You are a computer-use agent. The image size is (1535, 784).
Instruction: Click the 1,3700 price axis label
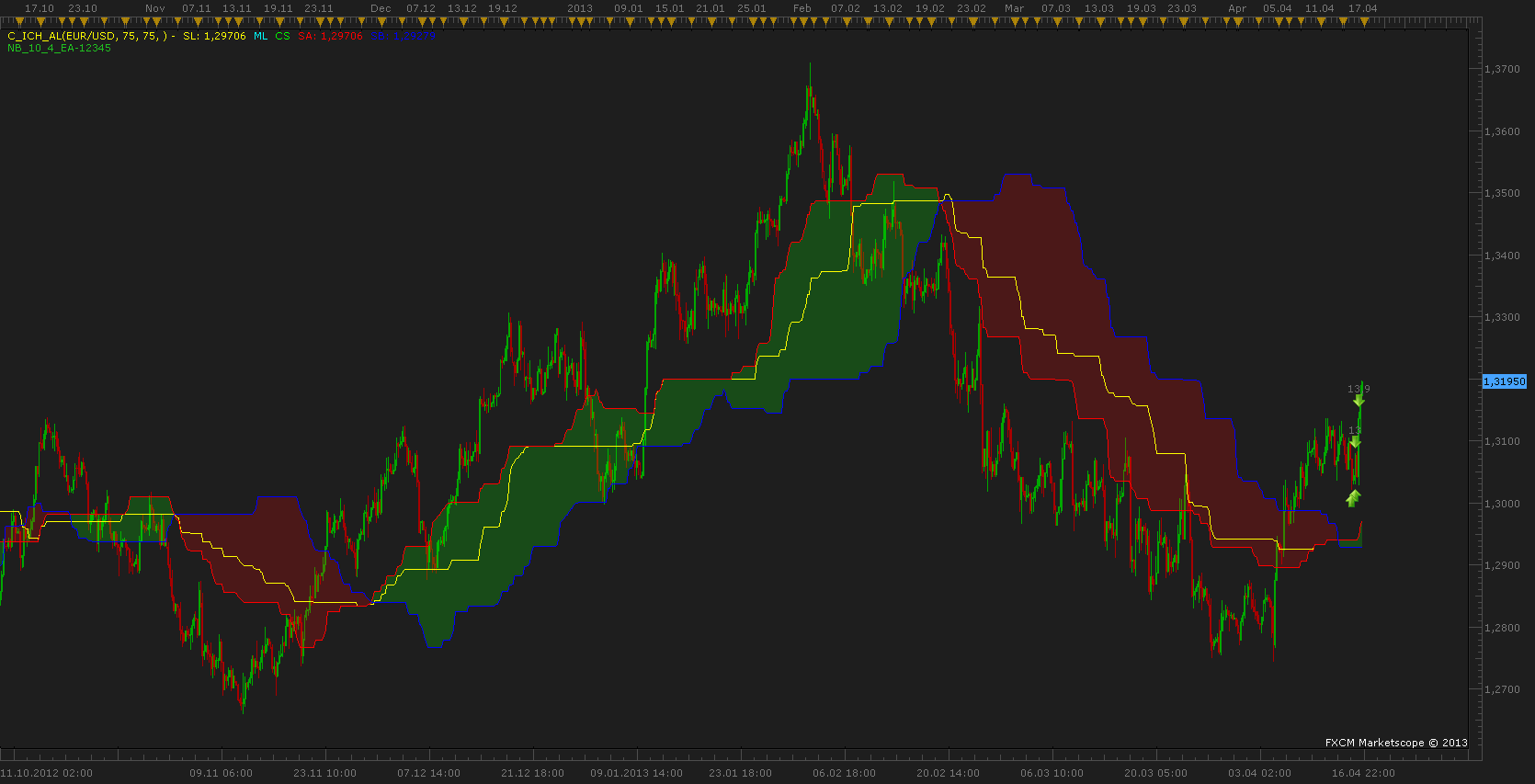pyautogui.click(x=1502, y=69)
